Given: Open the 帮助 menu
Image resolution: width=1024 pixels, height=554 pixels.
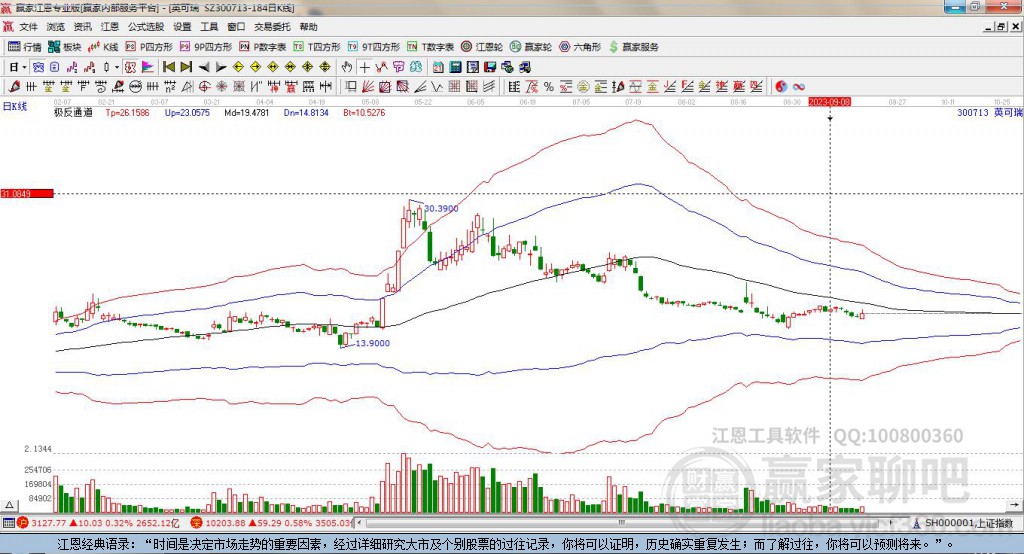Looking at the screenshot, I should click(x=308, y=27).
